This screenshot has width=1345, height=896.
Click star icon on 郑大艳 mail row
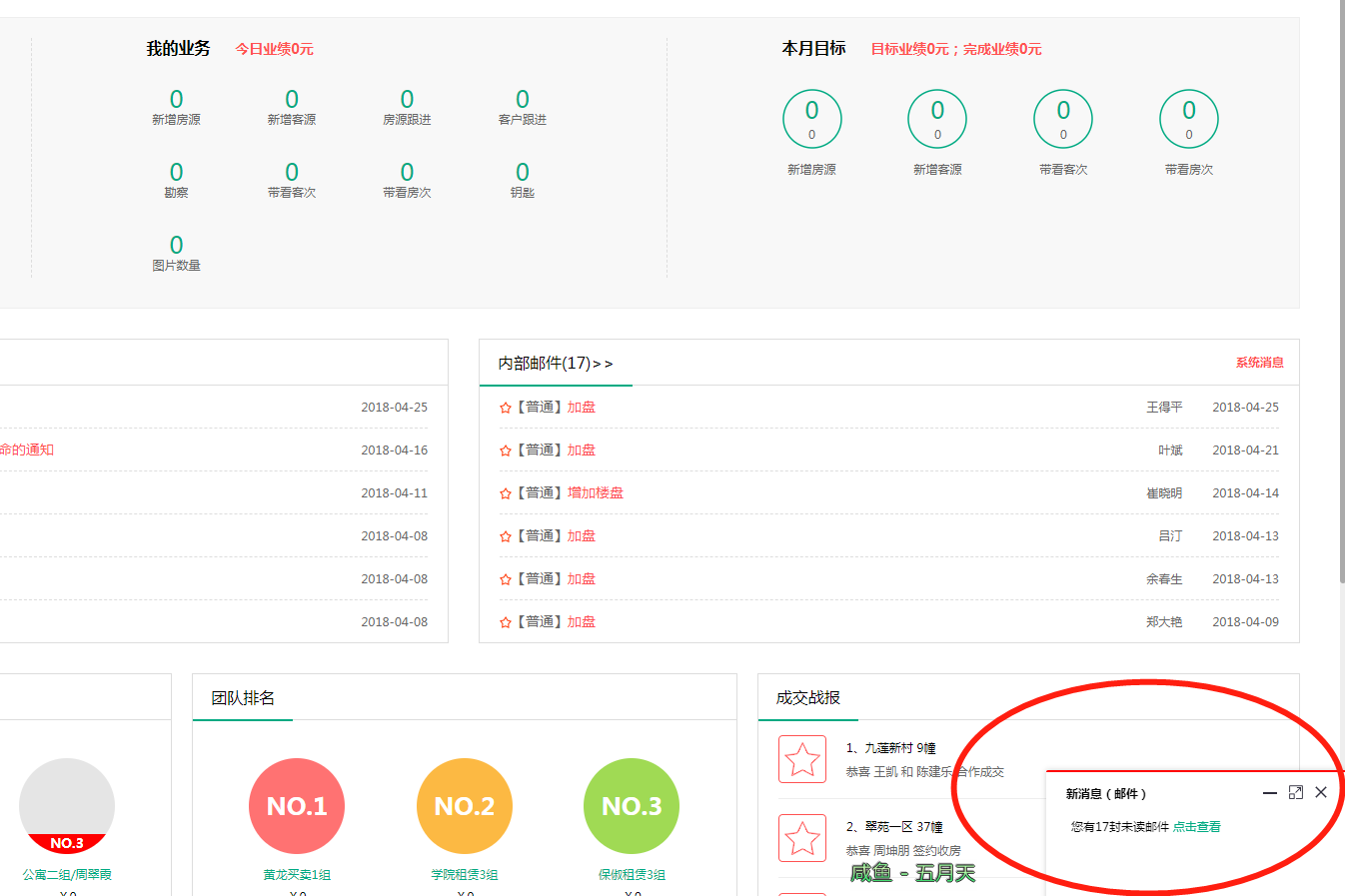click(505, 622)
